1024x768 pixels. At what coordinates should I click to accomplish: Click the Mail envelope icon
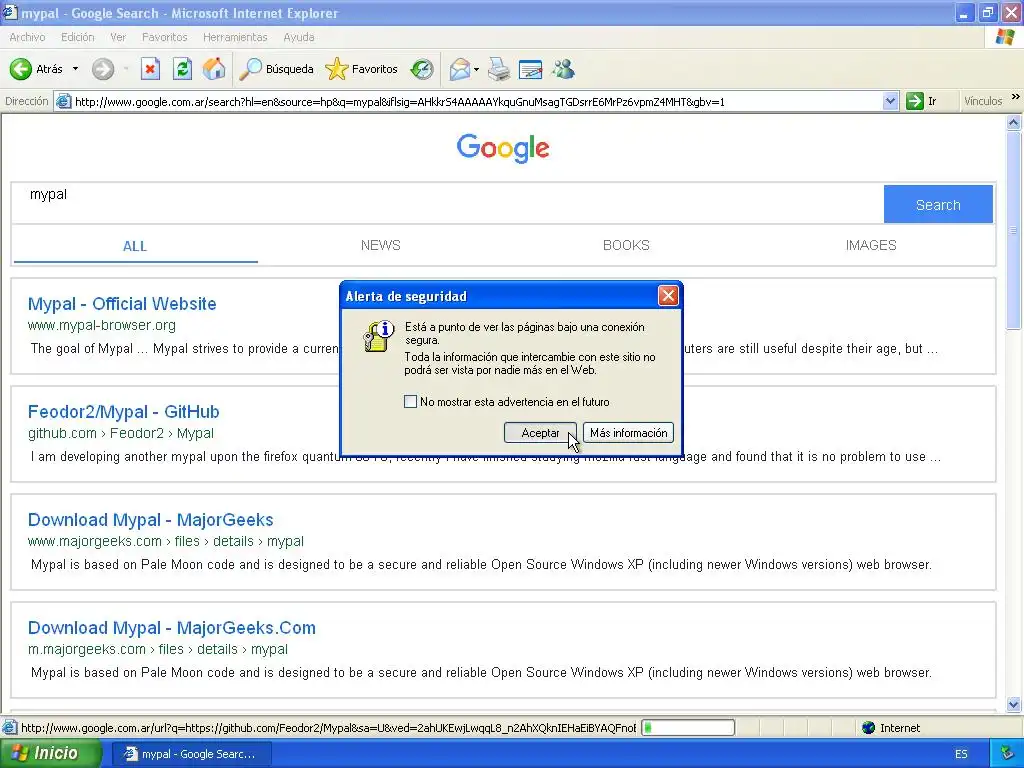tap(460, 69)
